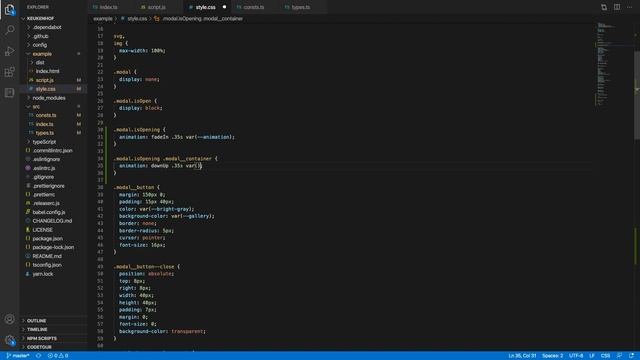The height and width of the screenshot is (360, 640).
Task: Expand the typeScript folder
Action: coord(53,142)
